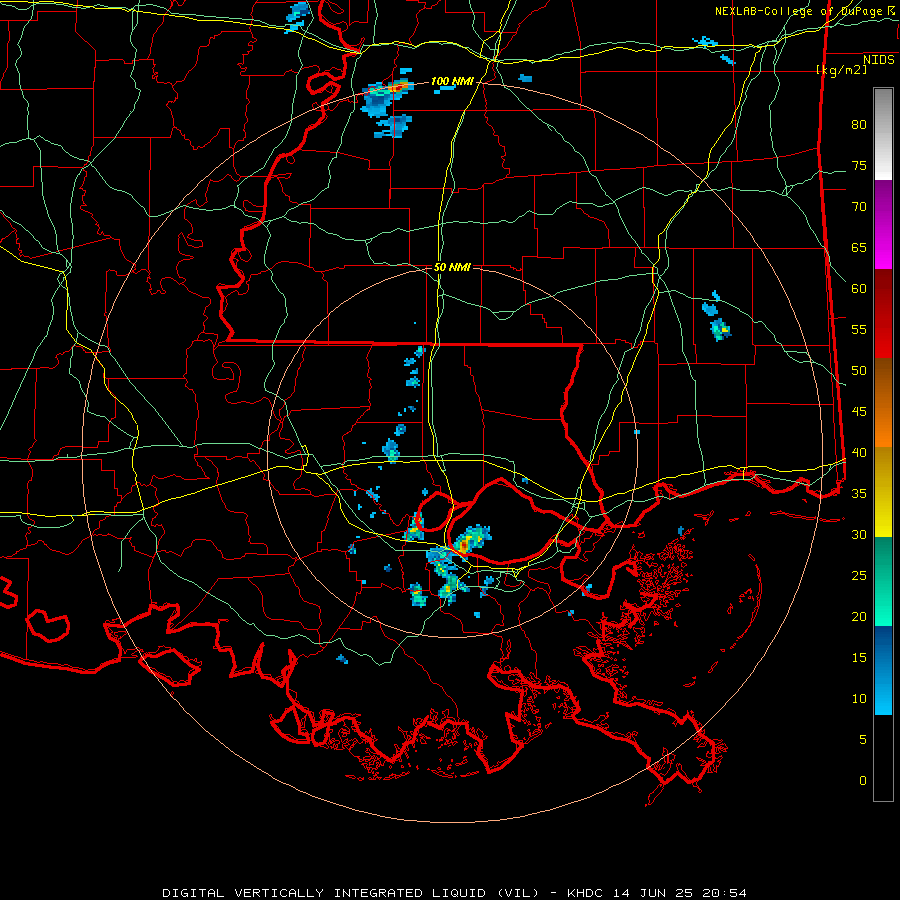Click the 65 value on scale
The height and width of the screenshot is (900, 900).
point(859,247)
